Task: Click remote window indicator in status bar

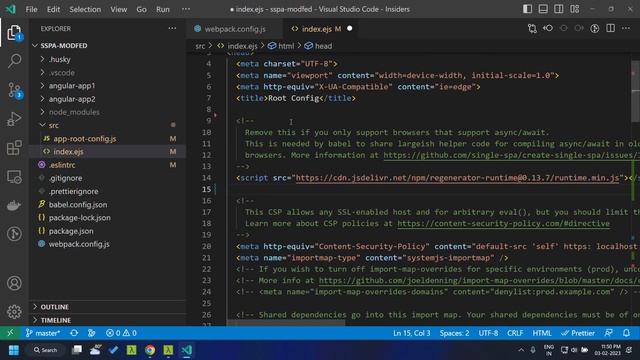Action: coord(10,333)
